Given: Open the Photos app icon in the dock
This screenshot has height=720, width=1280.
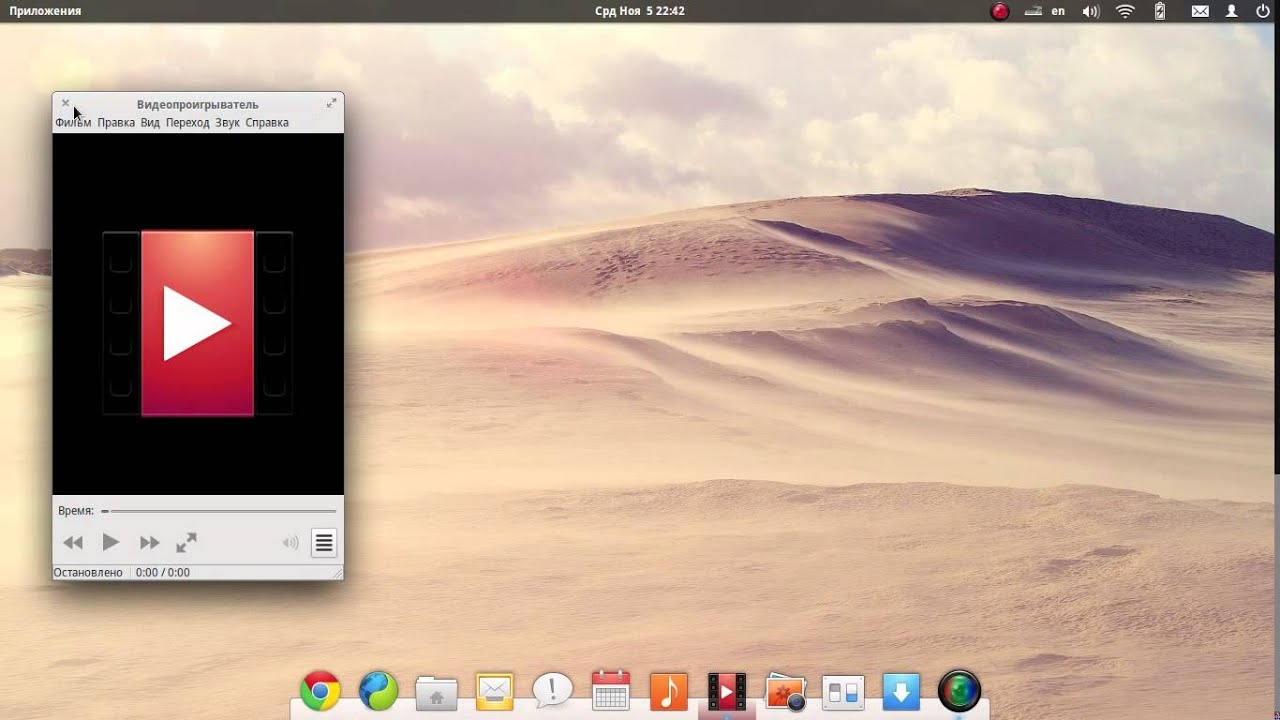Looking at the screenshot, I should (785, 692).
